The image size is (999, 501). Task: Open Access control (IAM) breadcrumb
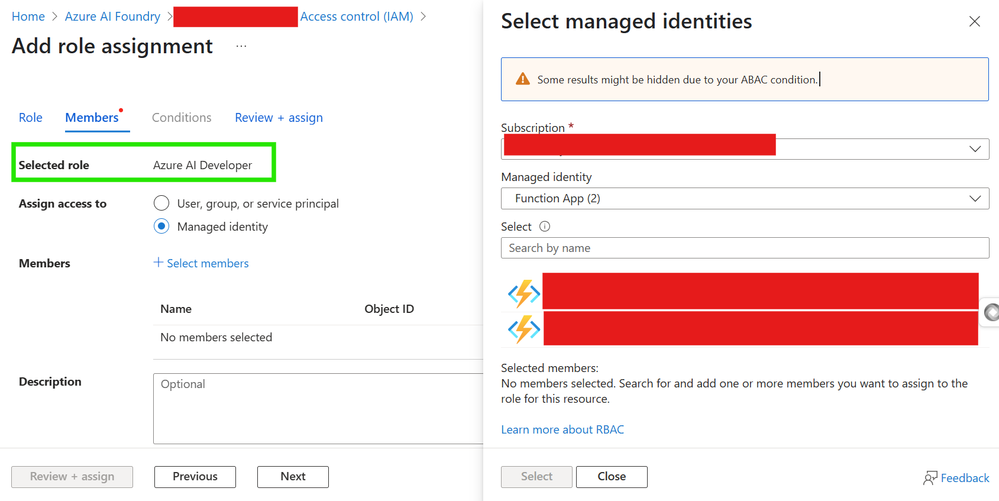tap(357, 17)
